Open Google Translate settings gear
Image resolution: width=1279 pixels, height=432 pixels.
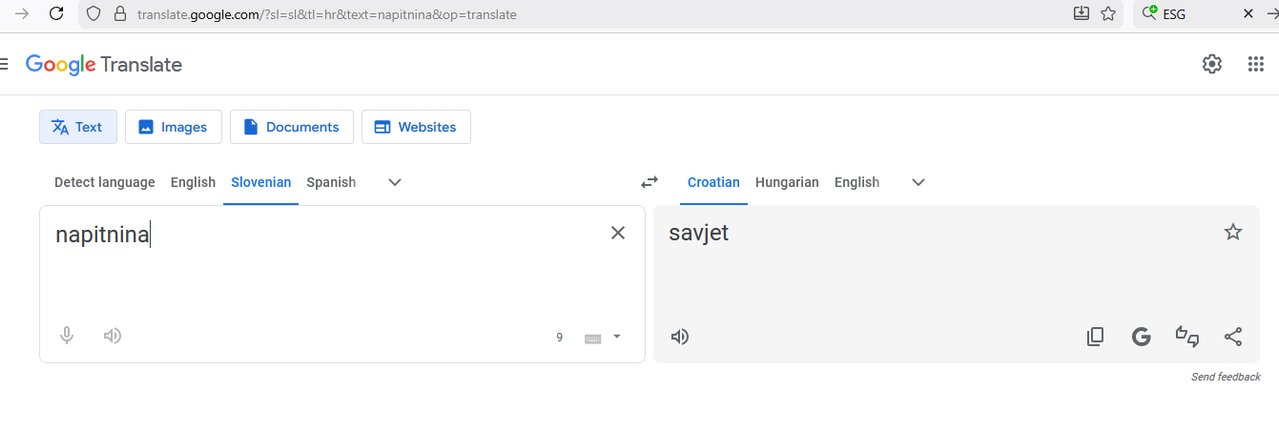(x=1212, y=64)
